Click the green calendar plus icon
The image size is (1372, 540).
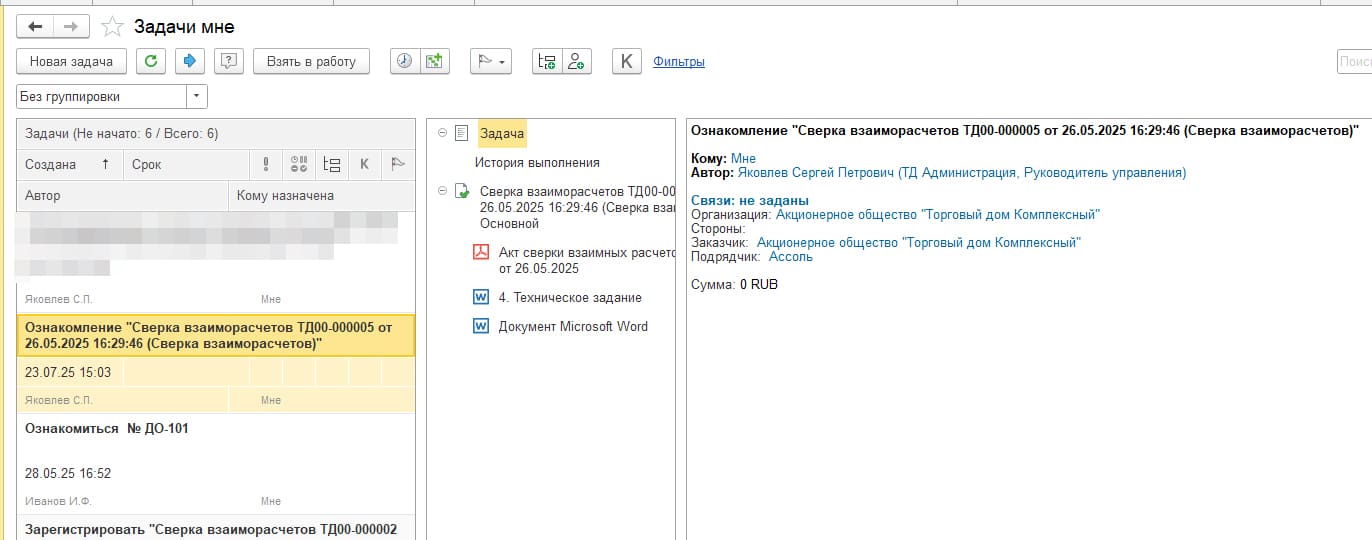pyautogui.click(x=433, y=61)
